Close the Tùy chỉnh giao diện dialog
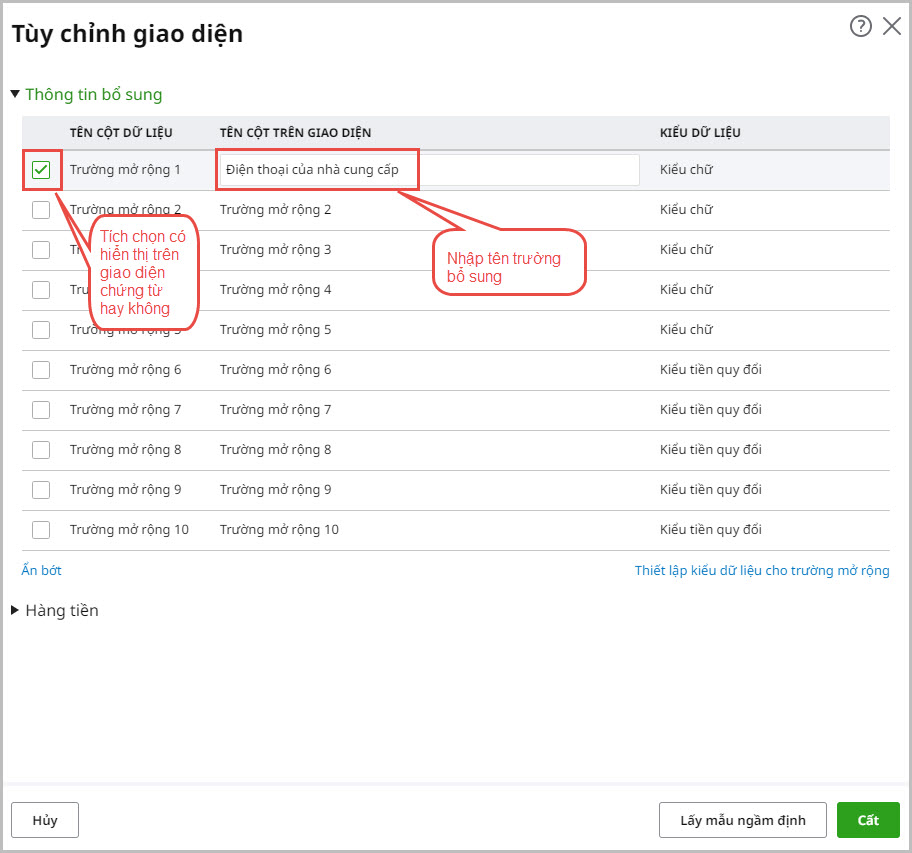This screenshot has width=912, height=853. click(891, 27)
